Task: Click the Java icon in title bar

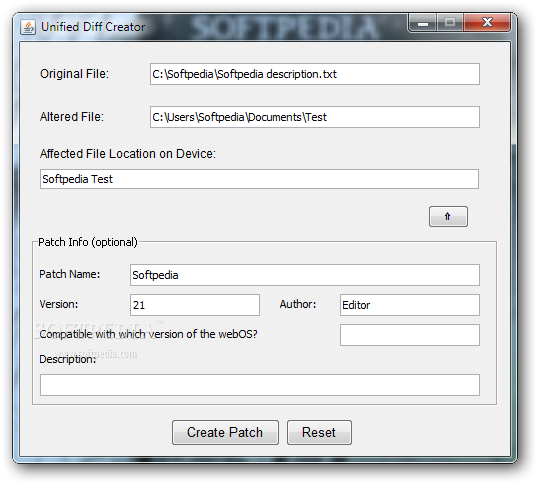Action: pyautogui.click(x=28, y=27)
